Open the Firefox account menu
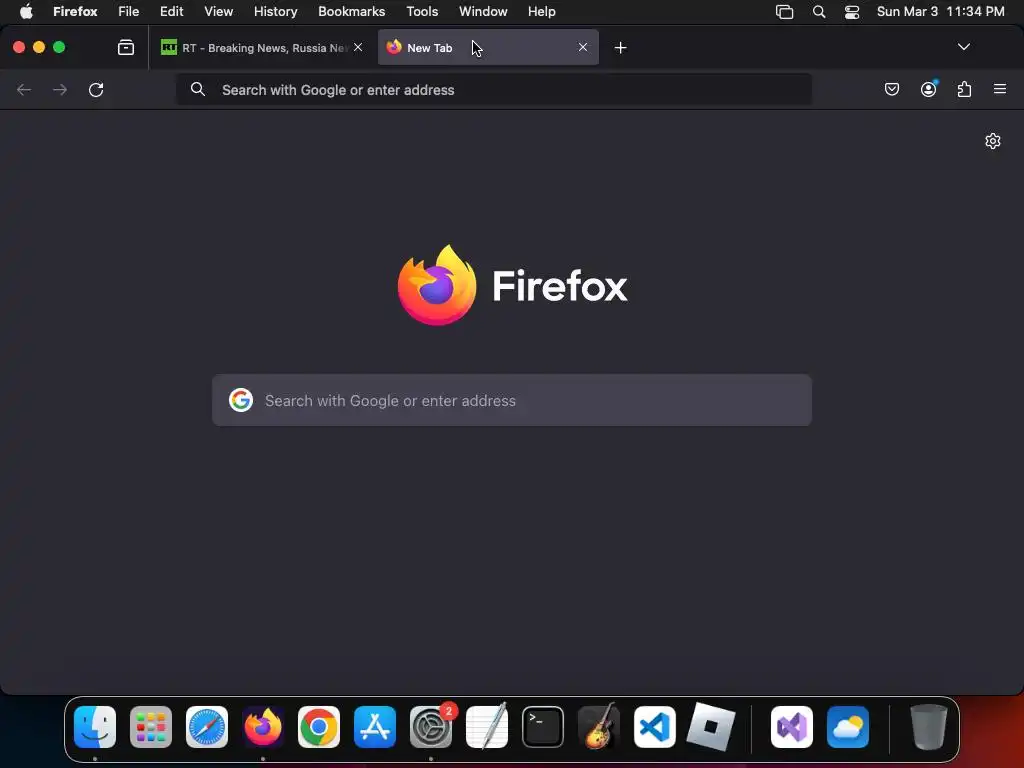 pos(928,89)
